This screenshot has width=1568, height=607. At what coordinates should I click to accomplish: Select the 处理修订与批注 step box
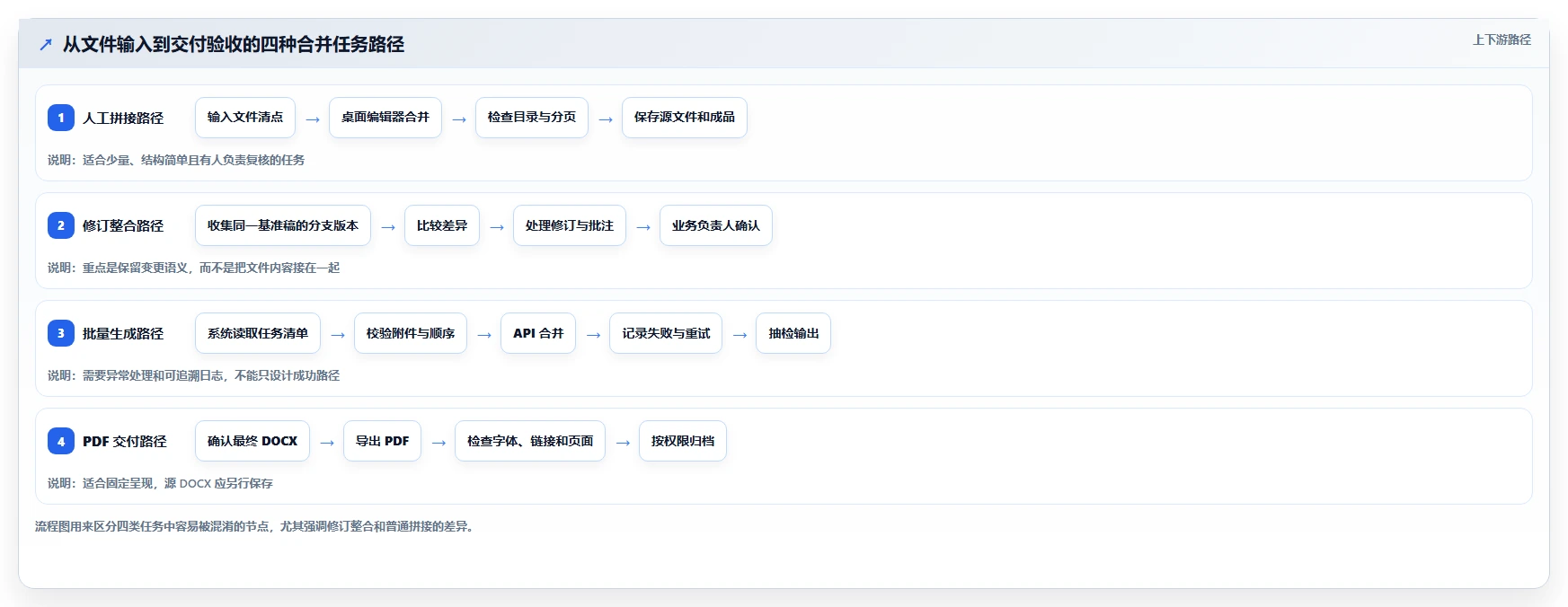pos(570,225)
